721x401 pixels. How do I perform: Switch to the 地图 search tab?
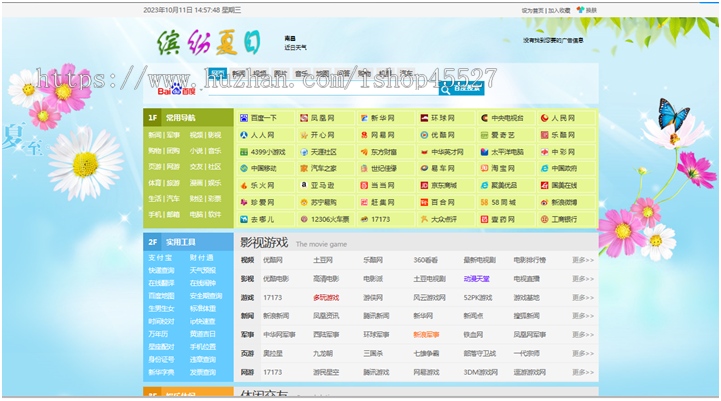click(x=322, y=73)
